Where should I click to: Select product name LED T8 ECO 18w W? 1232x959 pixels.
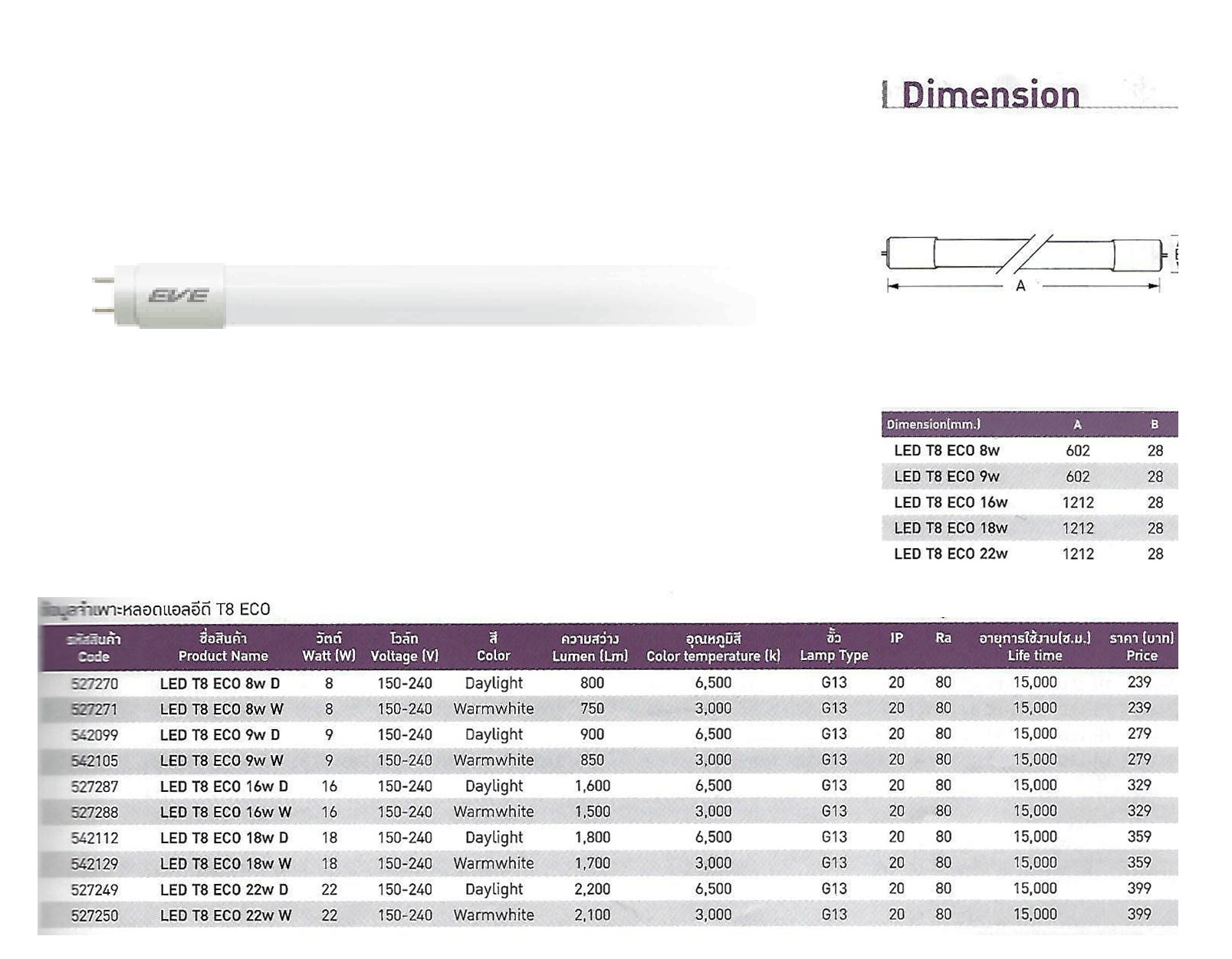pyautogui.click(x=225, y=864)
